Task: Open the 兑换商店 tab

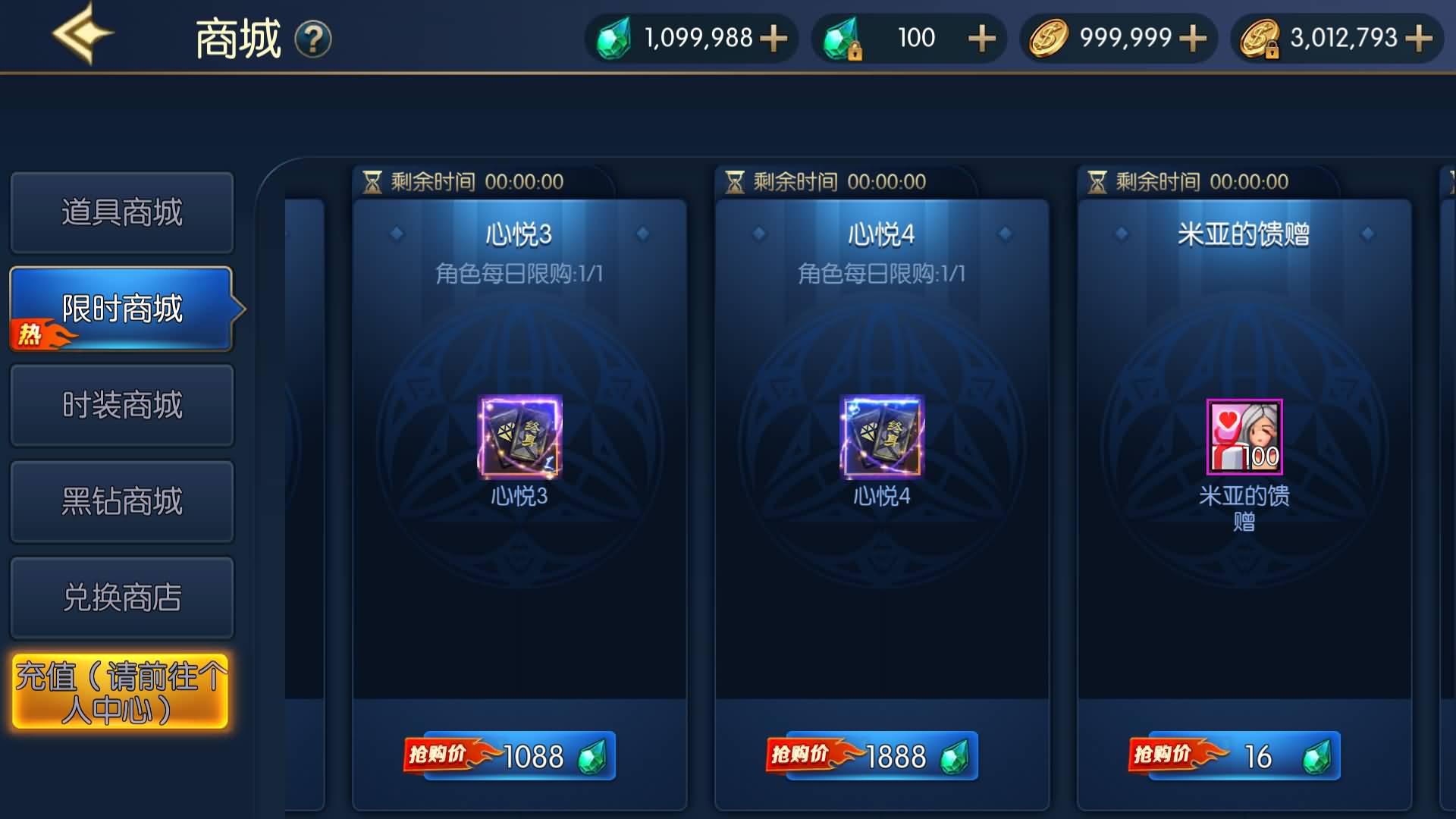Action: click(121, 598)
